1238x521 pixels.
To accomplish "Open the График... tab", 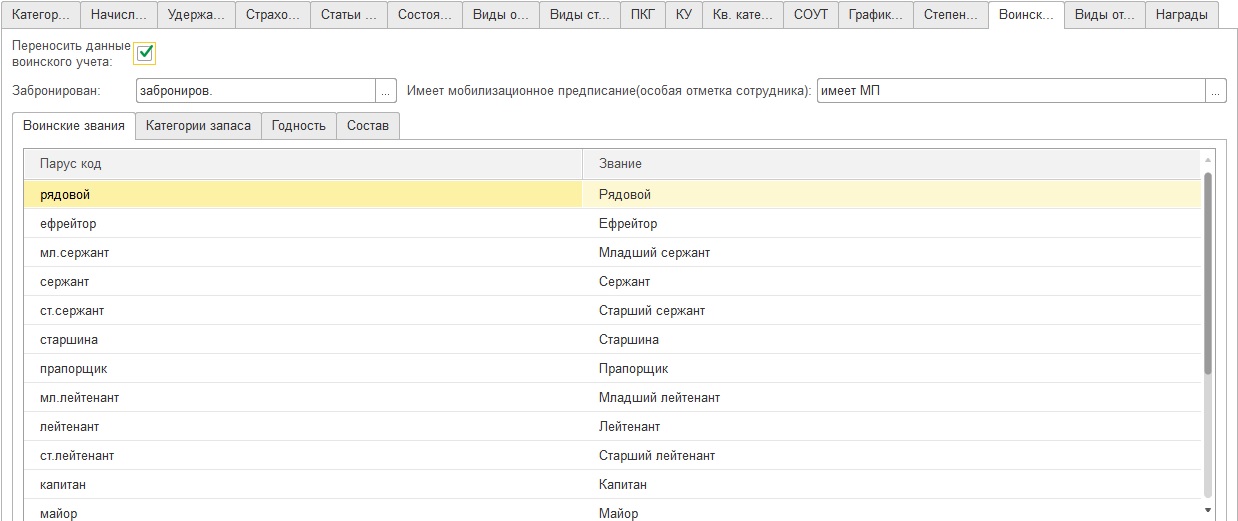I will [x=875, y=15].
